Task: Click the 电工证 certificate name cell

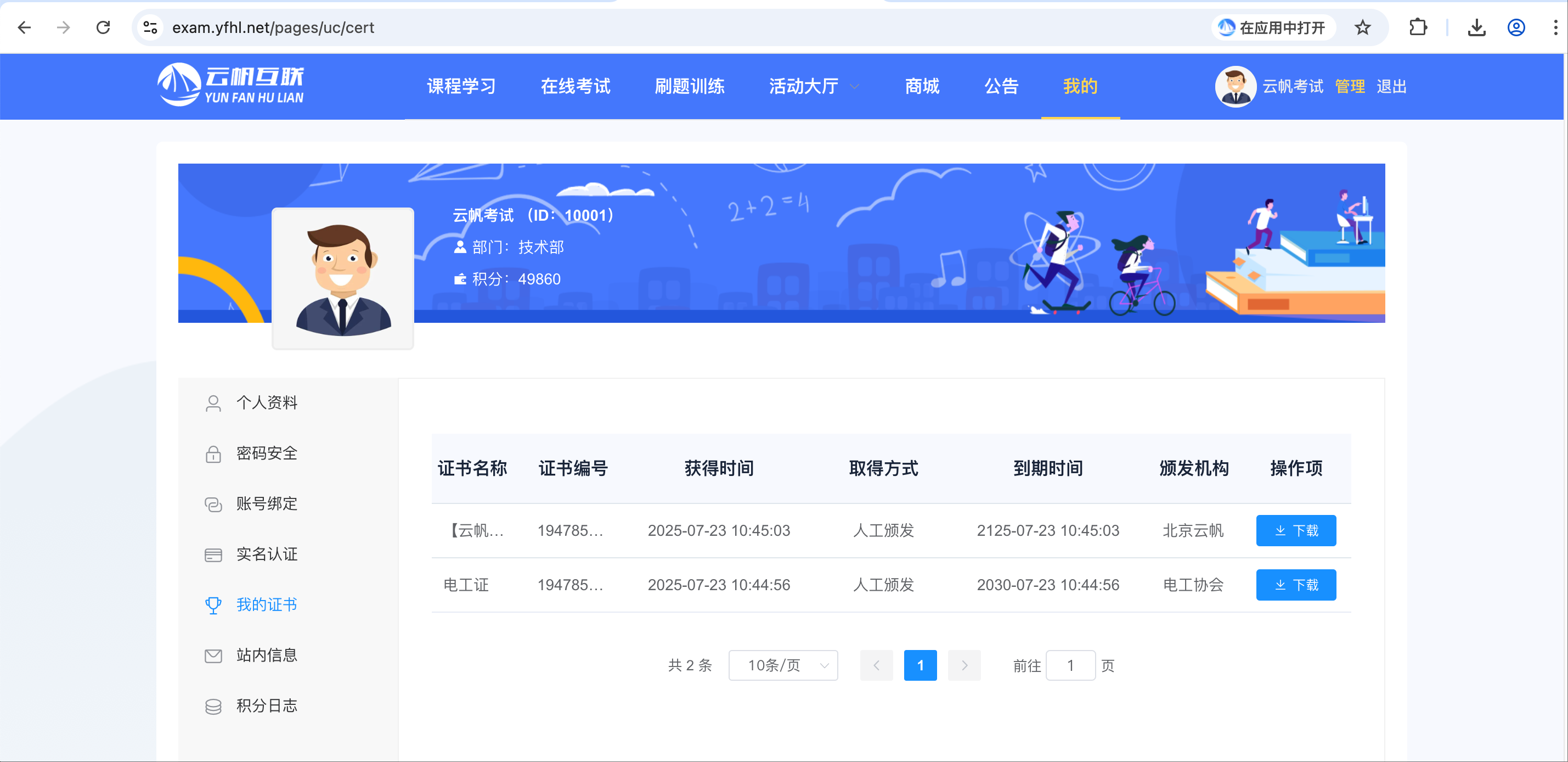Action: click(x=466, y=585)
